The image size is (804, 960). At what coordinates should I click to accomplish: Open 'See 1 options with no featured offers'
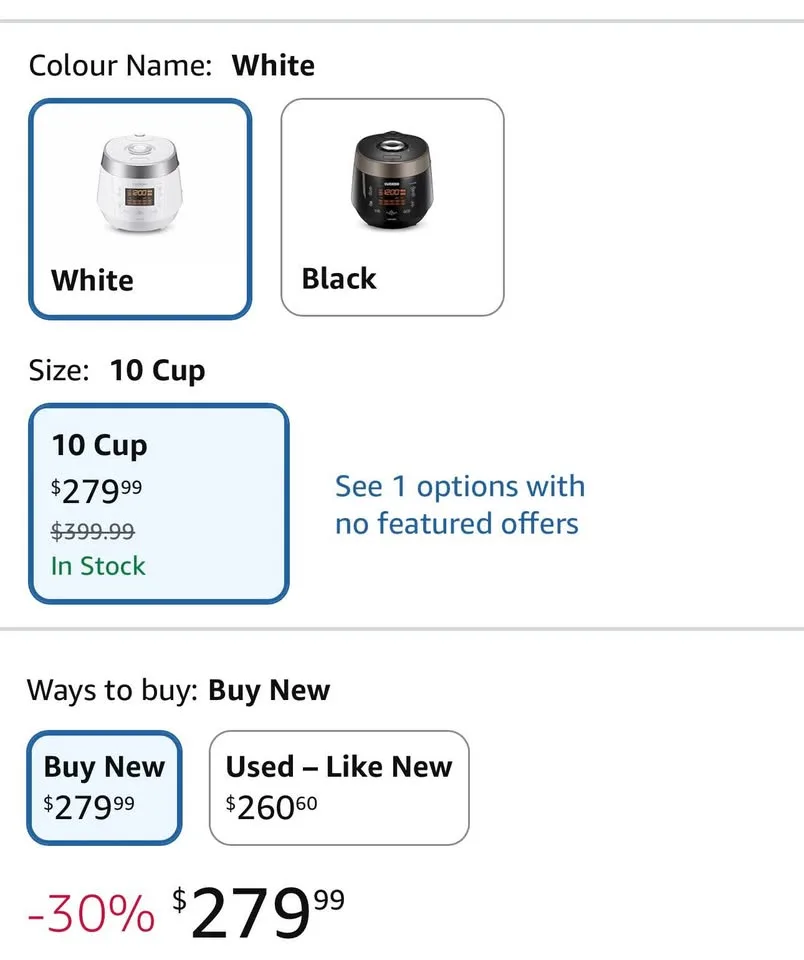point(457,504)
